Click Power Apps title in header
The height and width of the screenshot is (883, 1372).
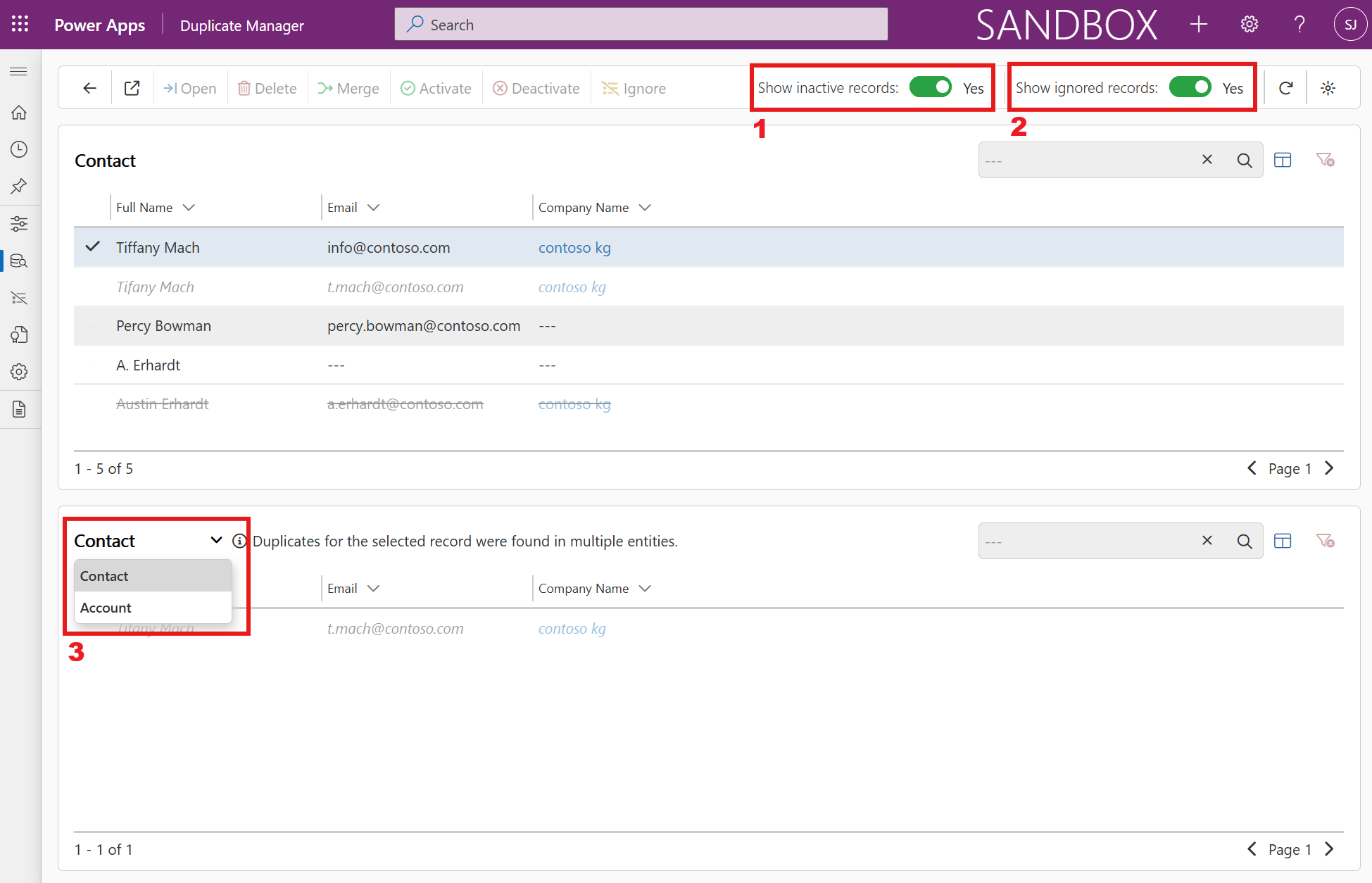pyautogui.click(x=100, y=25)
